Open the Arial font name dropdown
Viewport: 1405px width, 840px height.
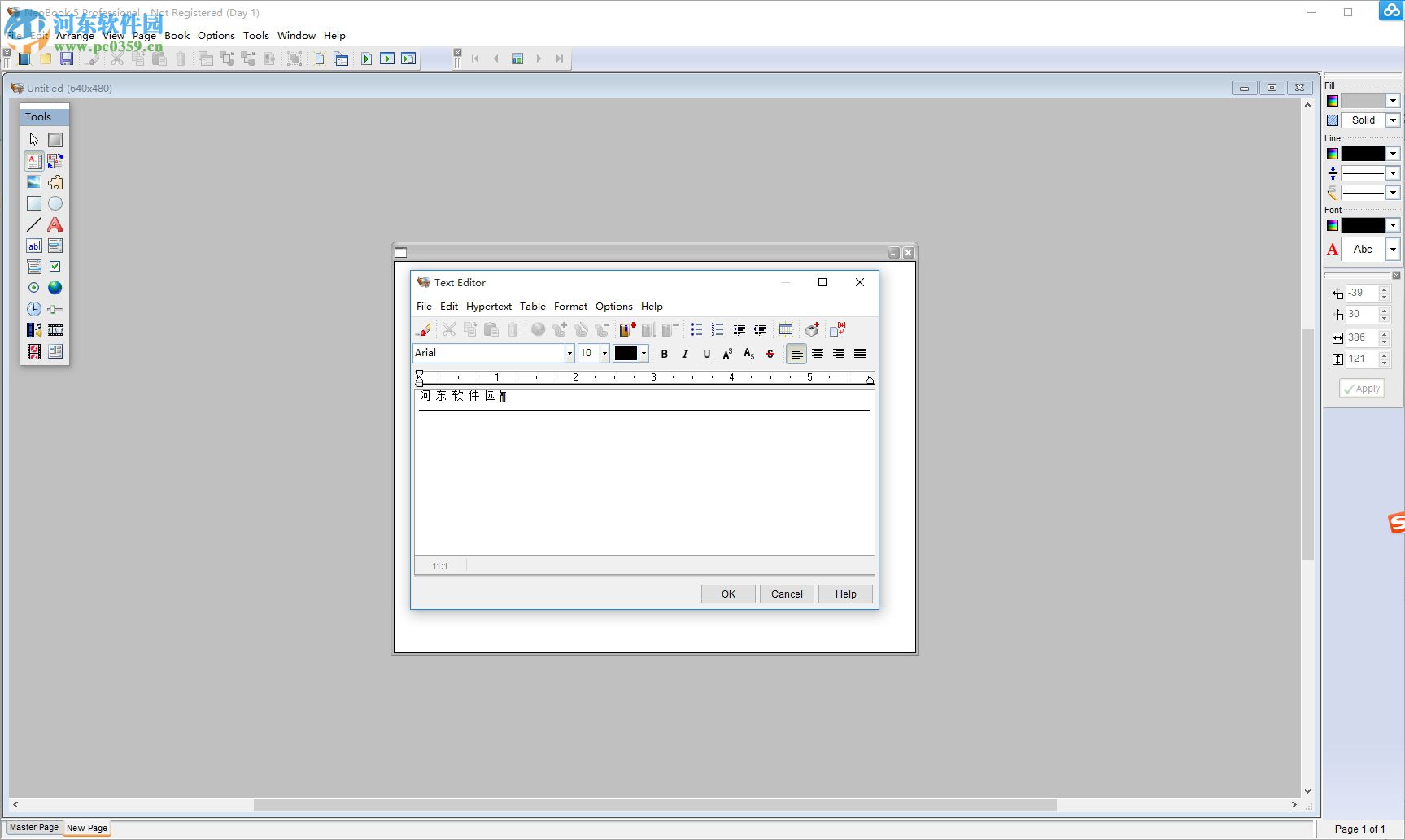pos(569,353)
